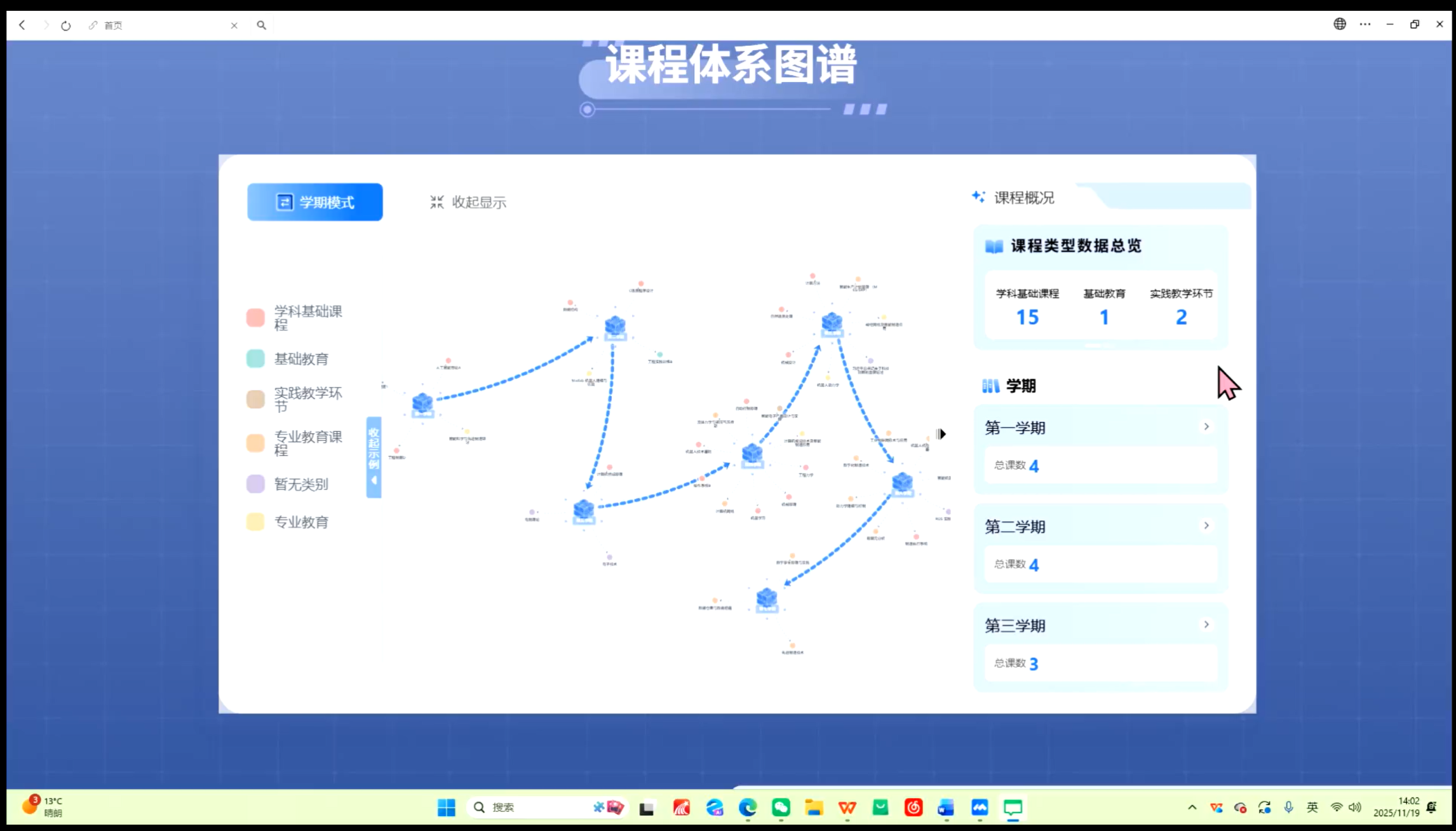The width and height of the screenshot is (1456, 831).
Task: Expand 第二学期 chevron arrow
Action: point(1206,526)
